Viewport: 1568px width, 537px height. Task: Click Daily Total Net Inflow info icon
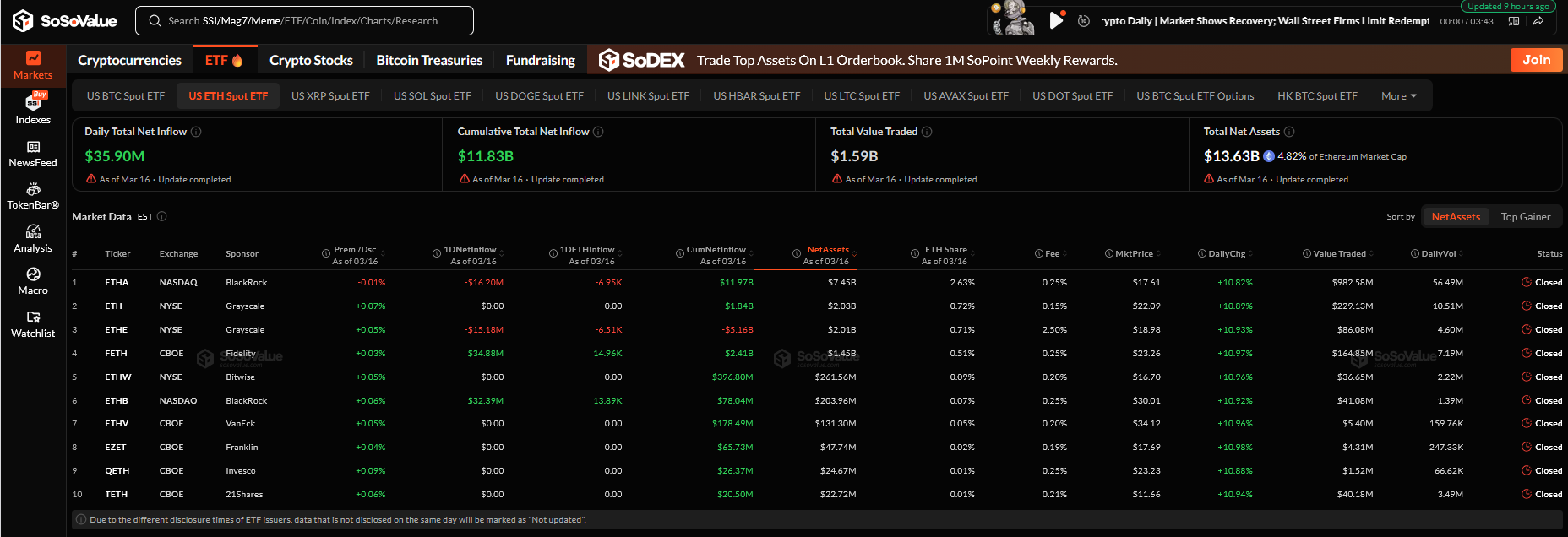[196, 132]
